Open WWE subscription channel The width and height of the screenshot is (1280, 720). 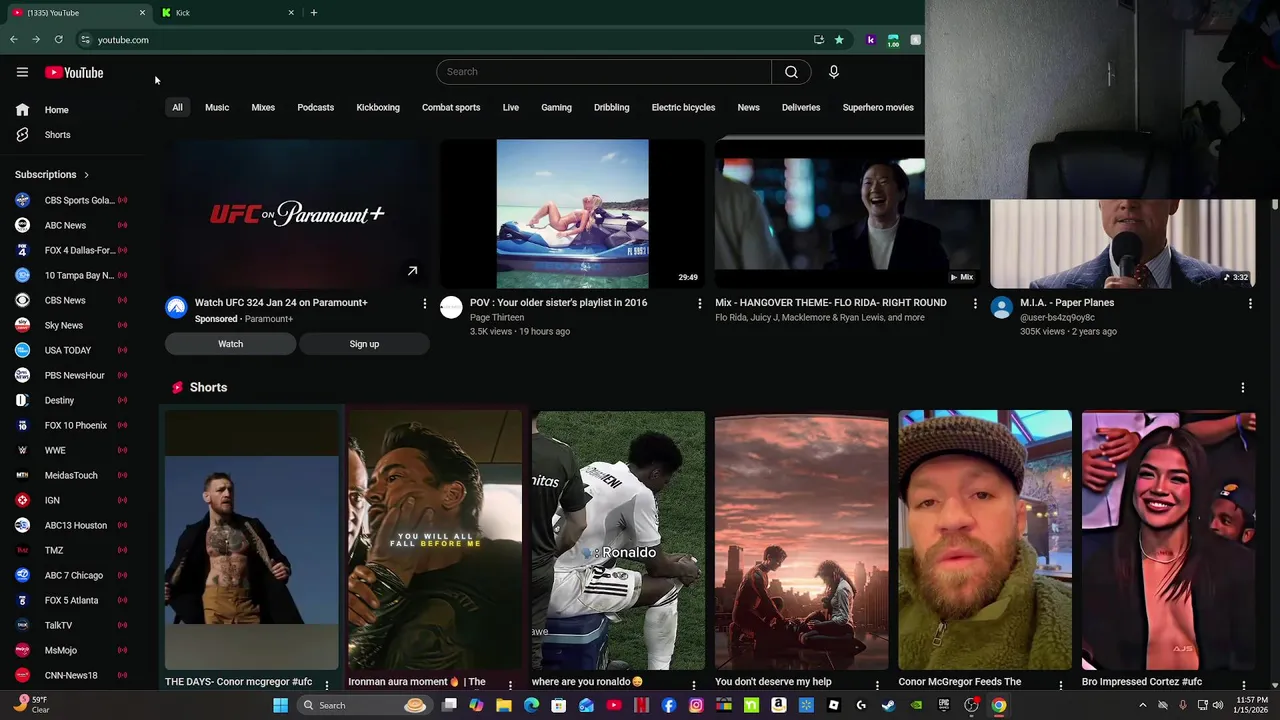point(72,450)
